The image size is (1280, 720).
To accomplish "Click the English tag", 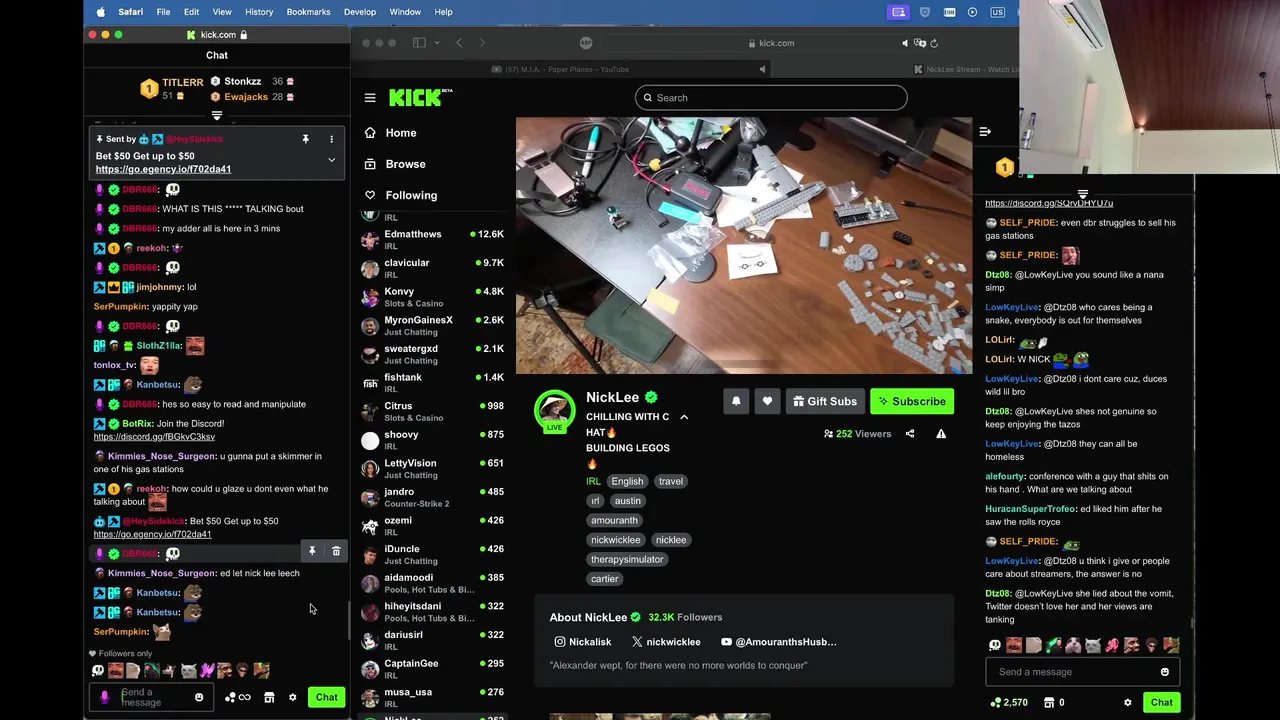I will [627, 481].
